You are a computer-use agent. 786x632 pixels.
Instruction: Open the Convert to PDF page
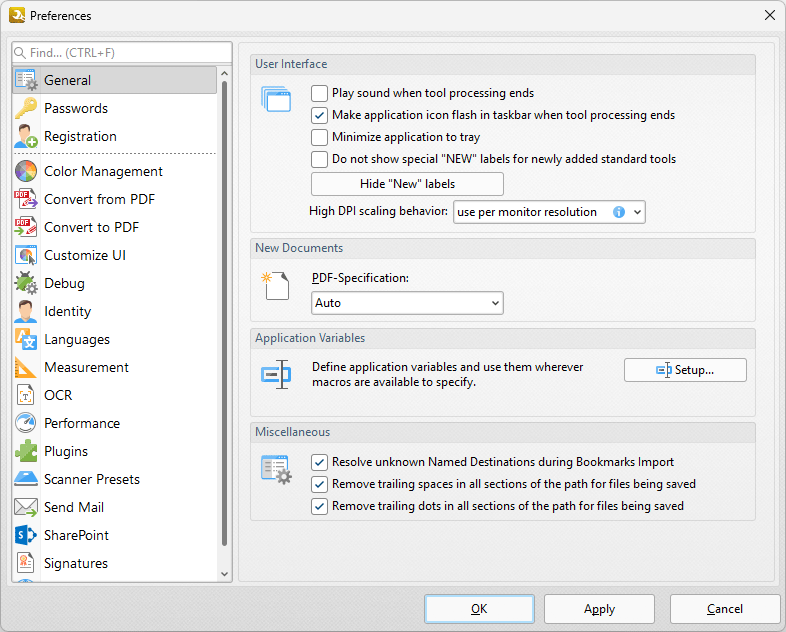(x=114, y=228)
